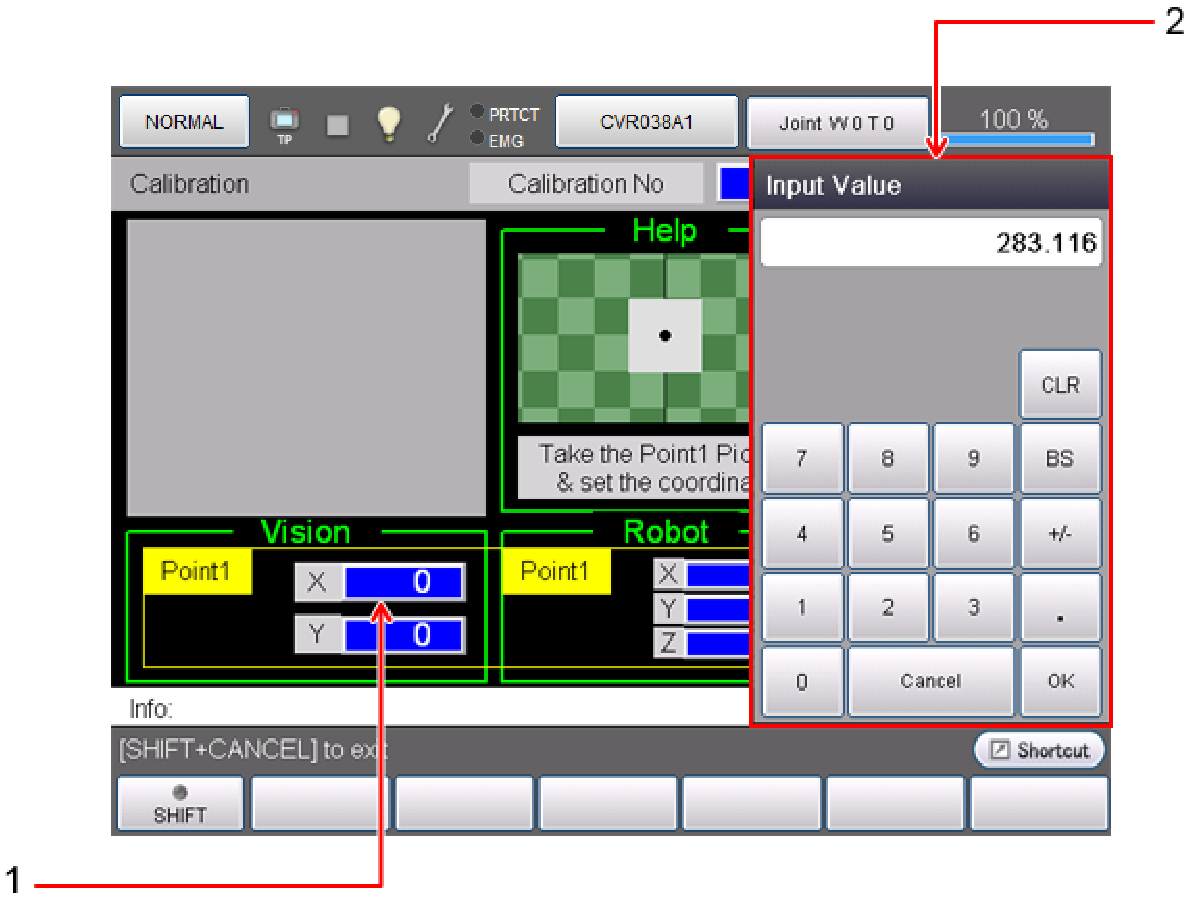1185x903 pixels.
Task: Select the Vision Y value field
Action: 403,634
